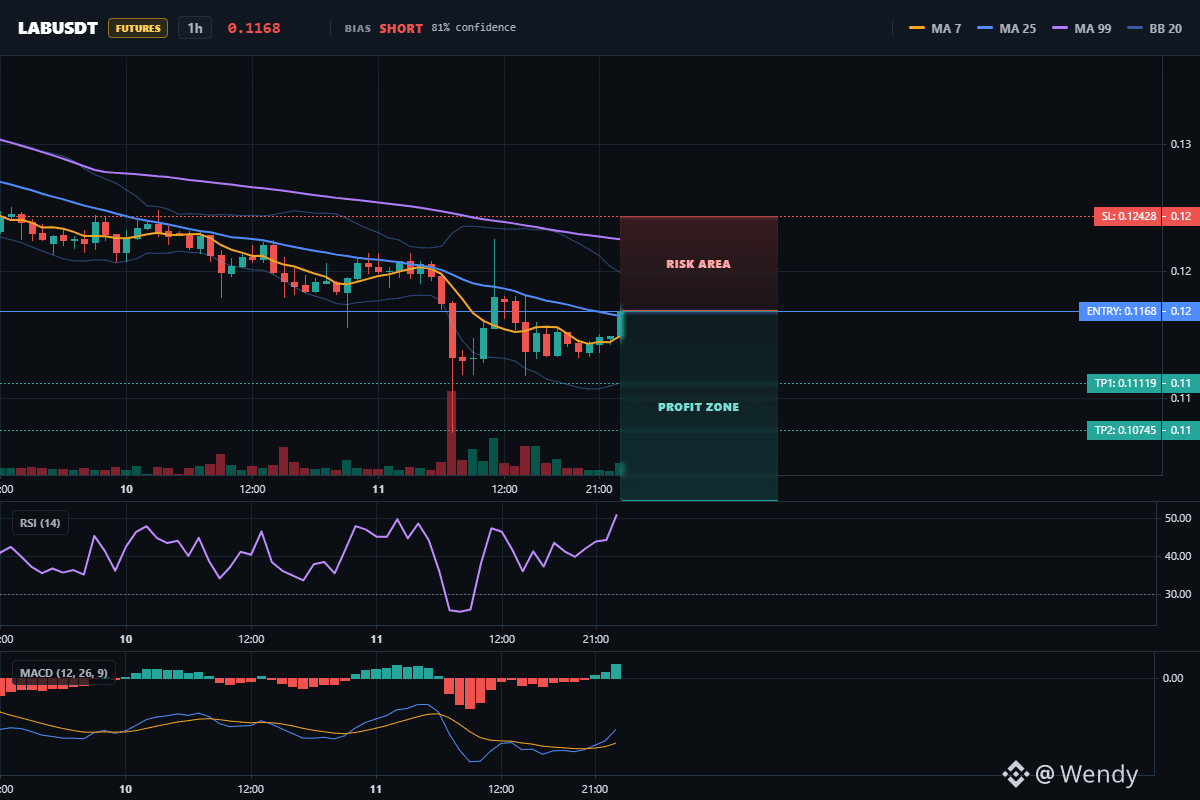Screen dimensions: 1200x800
Task: Toggle the BB 20 legend item
Action: click(1154, 28)
